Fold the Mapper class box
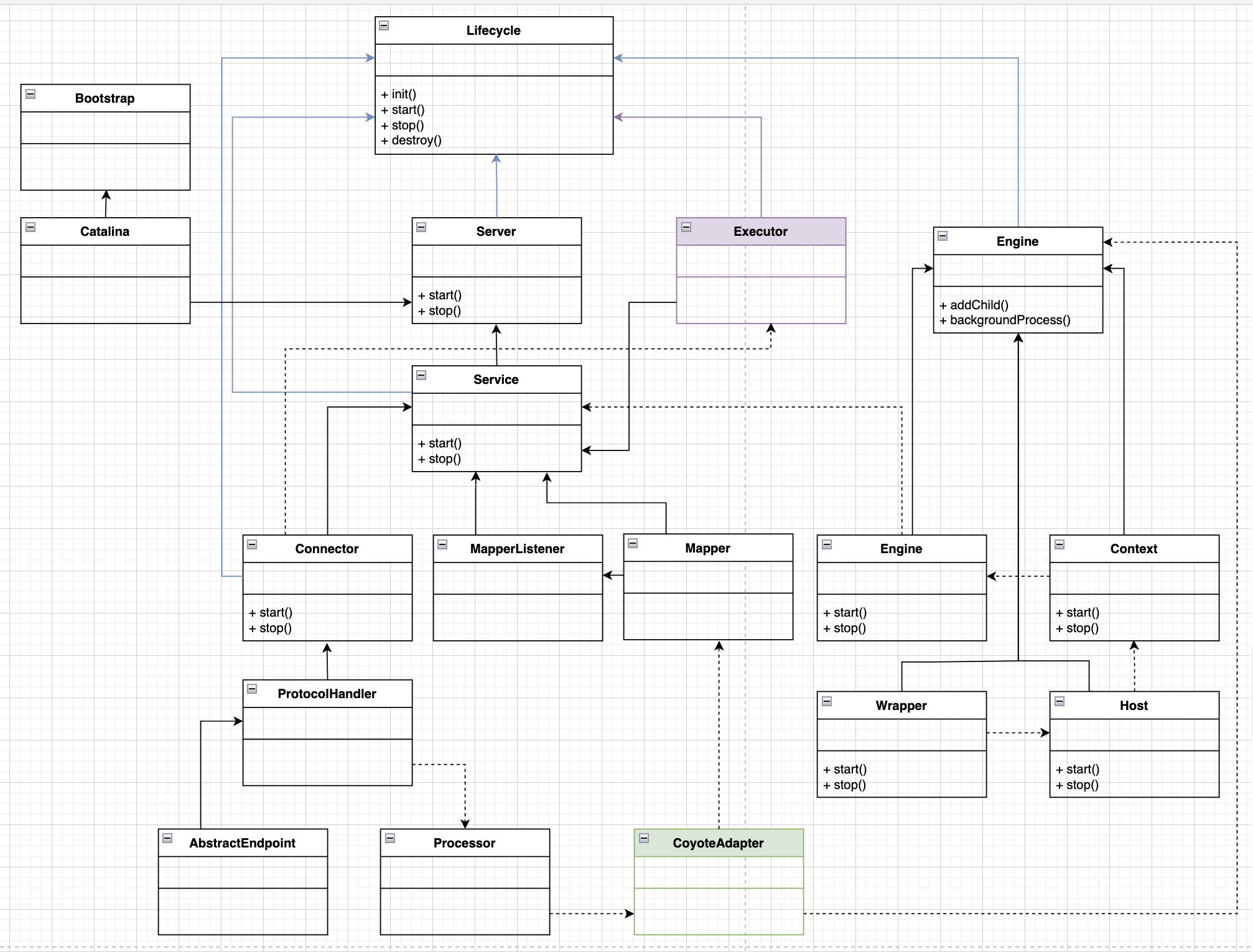Image resolution: width=1253 pixels, height=952 pixels. [633, 543]
